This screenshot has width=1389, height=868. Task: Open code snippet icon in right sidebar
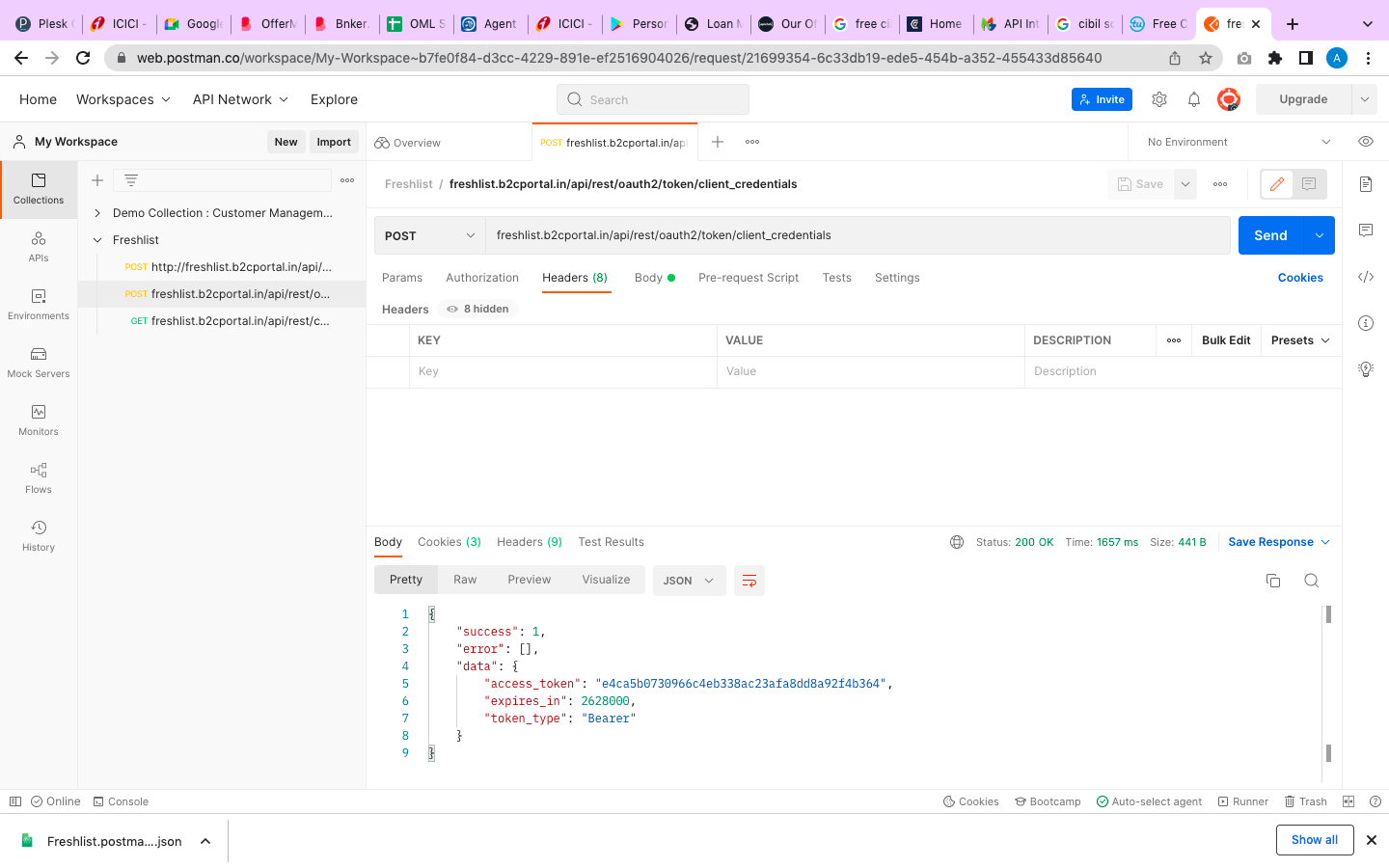tap(1366, 277)
